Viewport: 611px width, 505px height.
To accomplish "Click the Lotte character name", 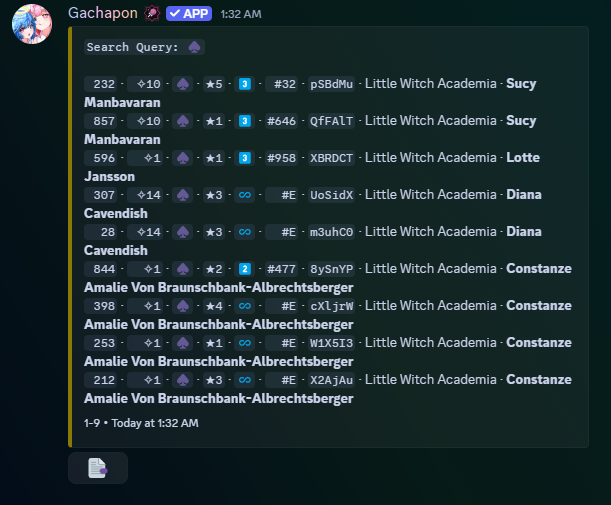I will coord(523,158).
